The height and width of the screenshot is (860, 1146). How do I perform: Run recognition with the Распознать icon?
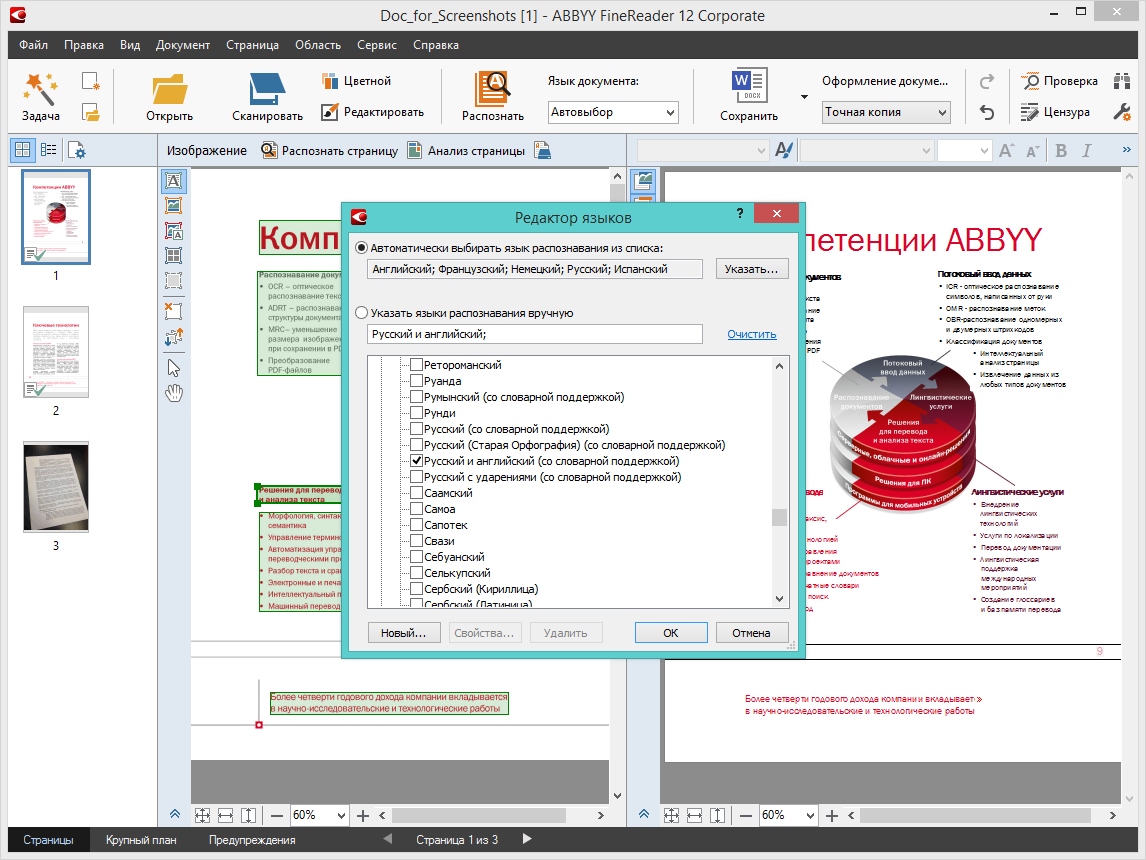pos(493,89)
